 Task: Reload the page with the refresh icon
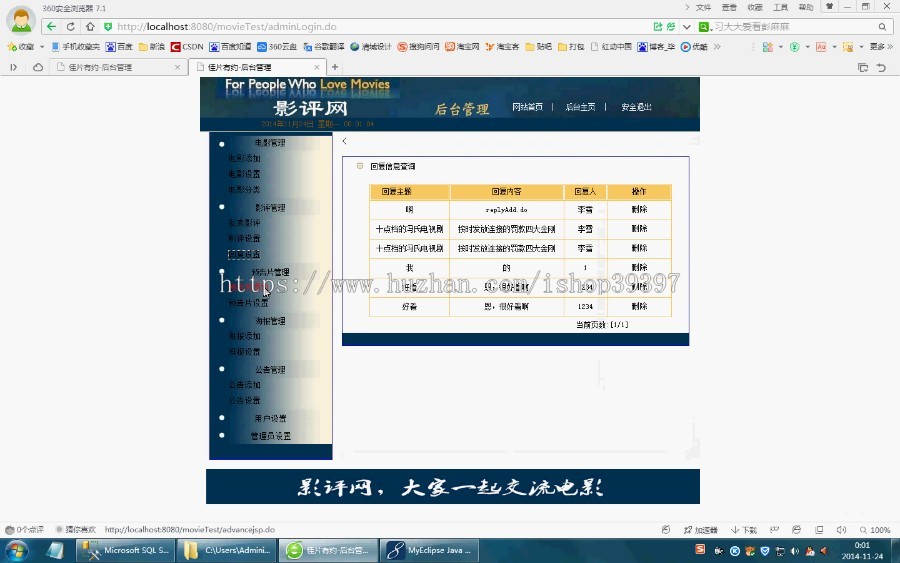click(71, 26)
